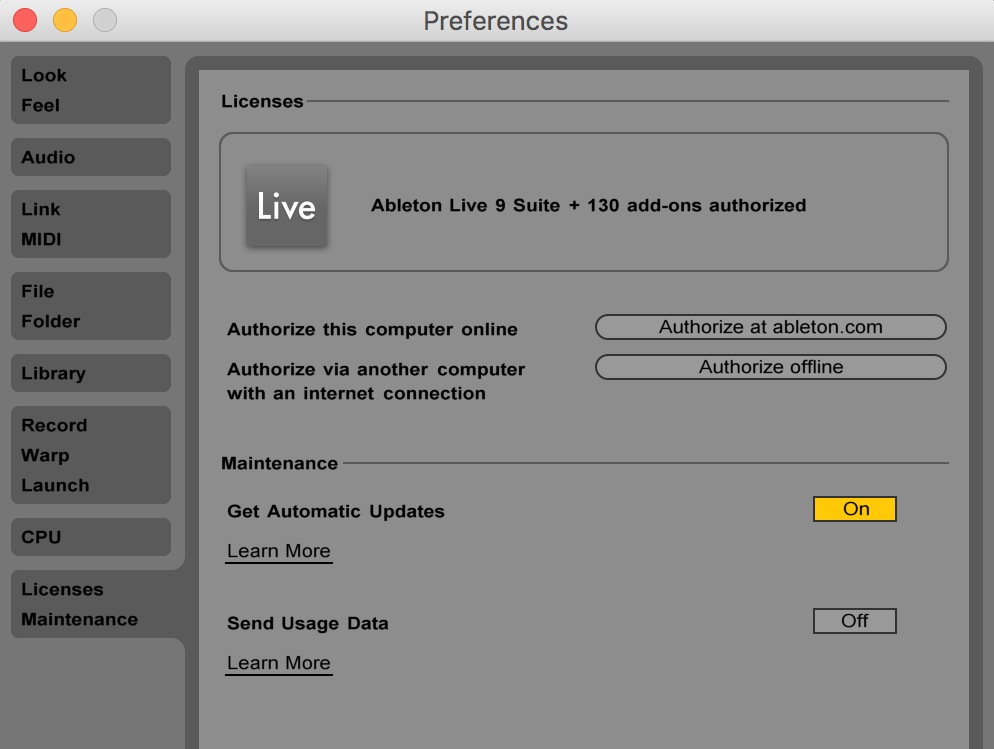Click the Send Usage Data label
Screen dimensions: 994x749
(x=308, y=624)
